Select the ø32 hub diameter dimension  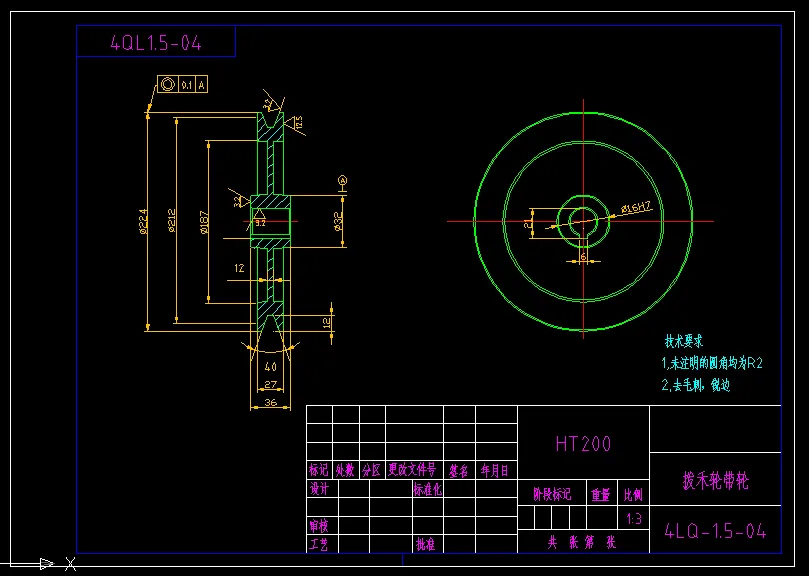338,220
